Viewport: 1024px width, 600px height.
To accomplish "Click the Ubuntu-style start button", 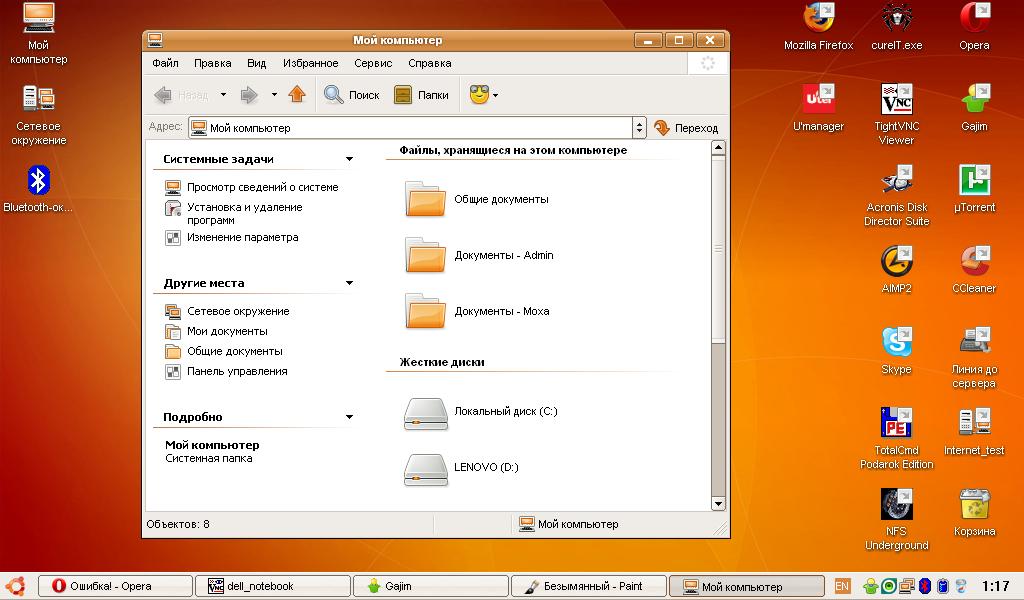I will point(16,586).
